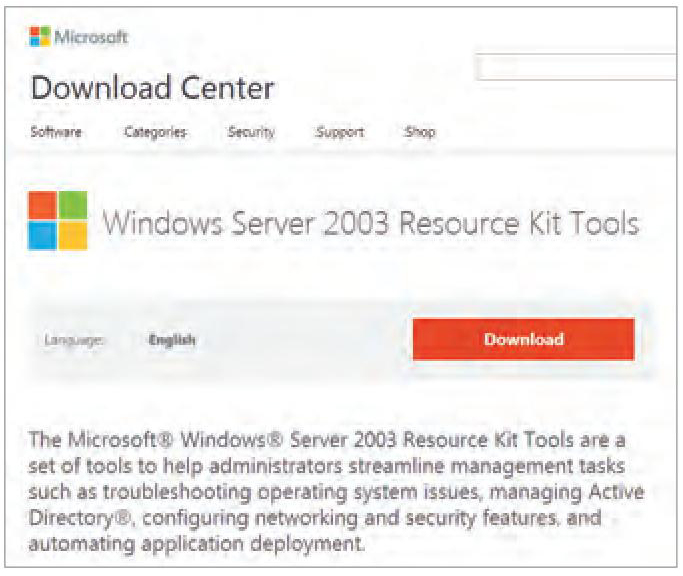Click the Download Center heading
683x576 pixels.
point(152,88)
